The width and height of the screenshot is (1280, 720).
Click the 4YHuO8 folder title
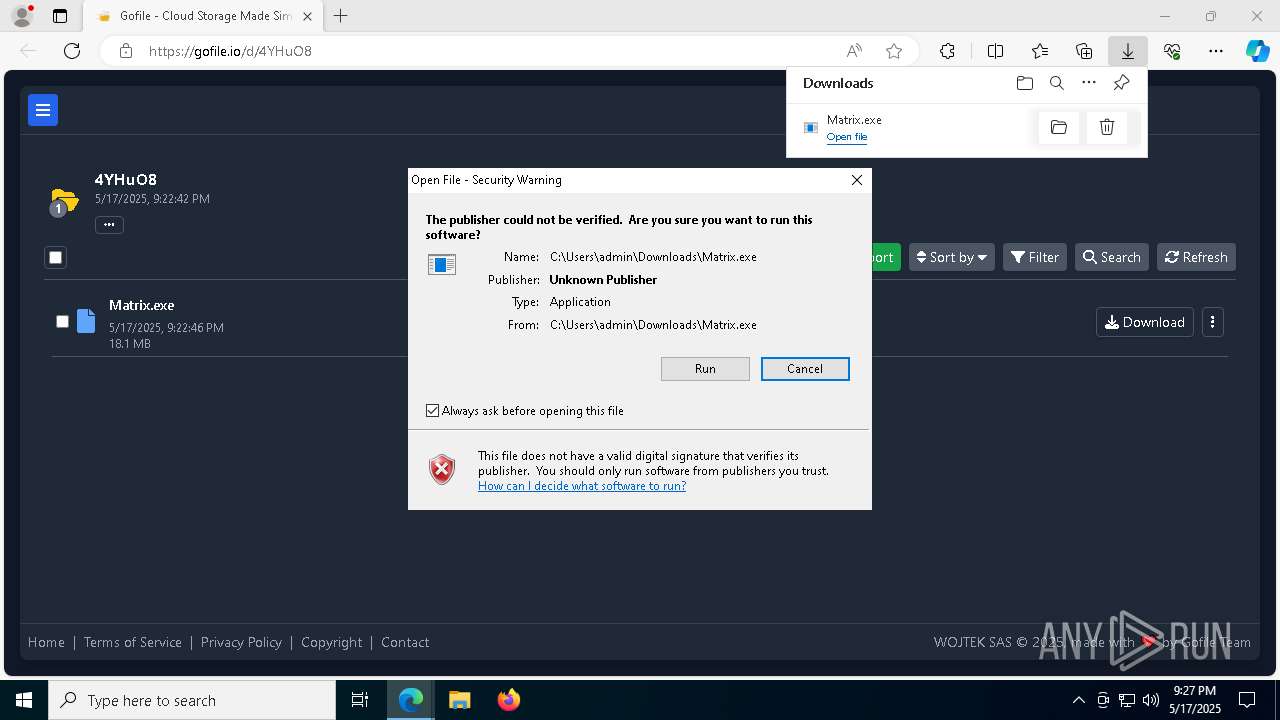pyautogui.click(x=126, y=180)
